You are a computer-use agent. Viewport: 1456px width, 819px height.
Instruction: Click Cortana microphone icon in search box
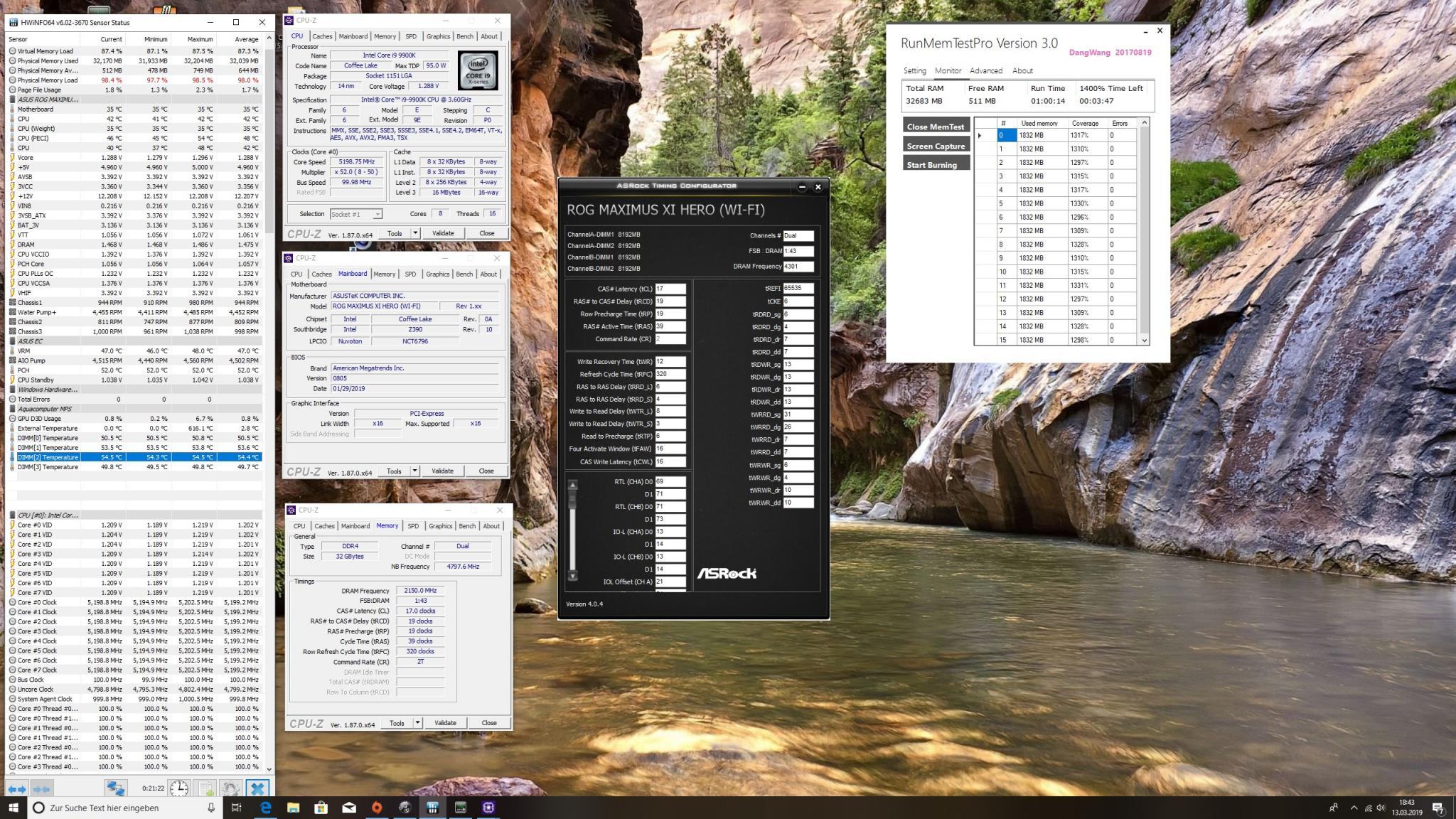click(x=211, y=808)
